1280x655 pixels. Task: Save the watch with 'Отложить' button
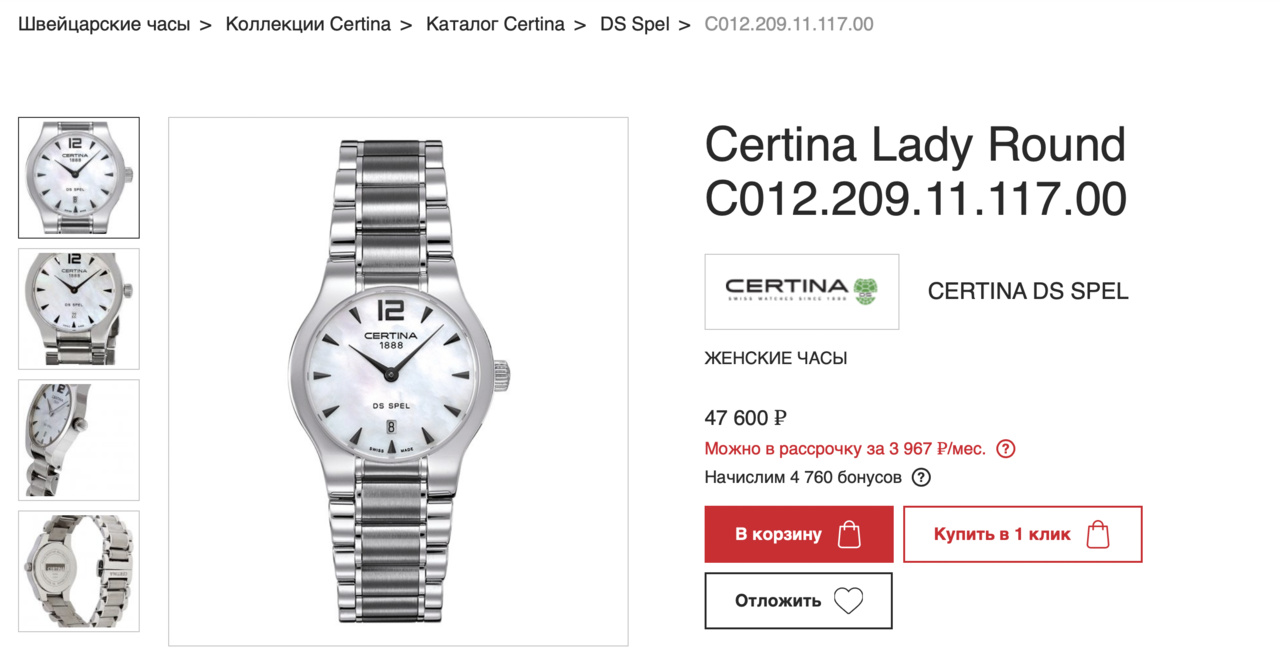click(x=780, y=601)
